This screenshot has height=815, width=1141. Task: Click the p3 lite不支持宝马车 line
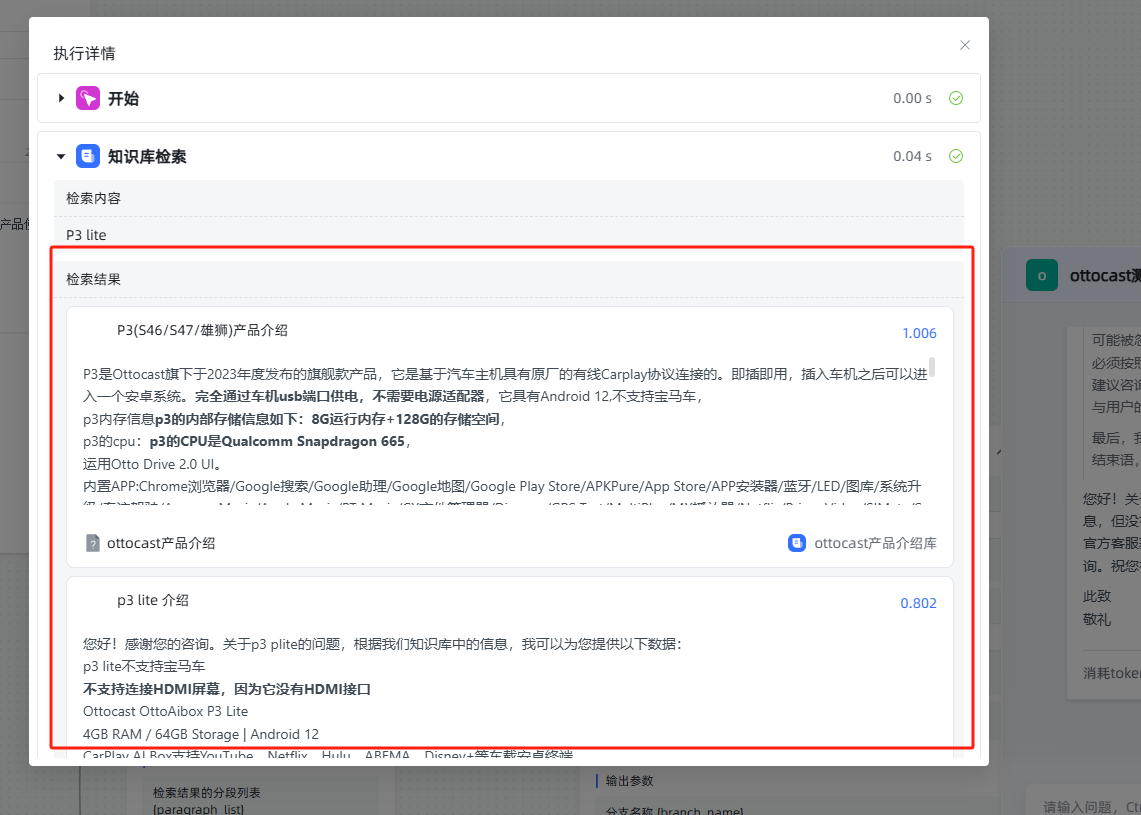144,667
